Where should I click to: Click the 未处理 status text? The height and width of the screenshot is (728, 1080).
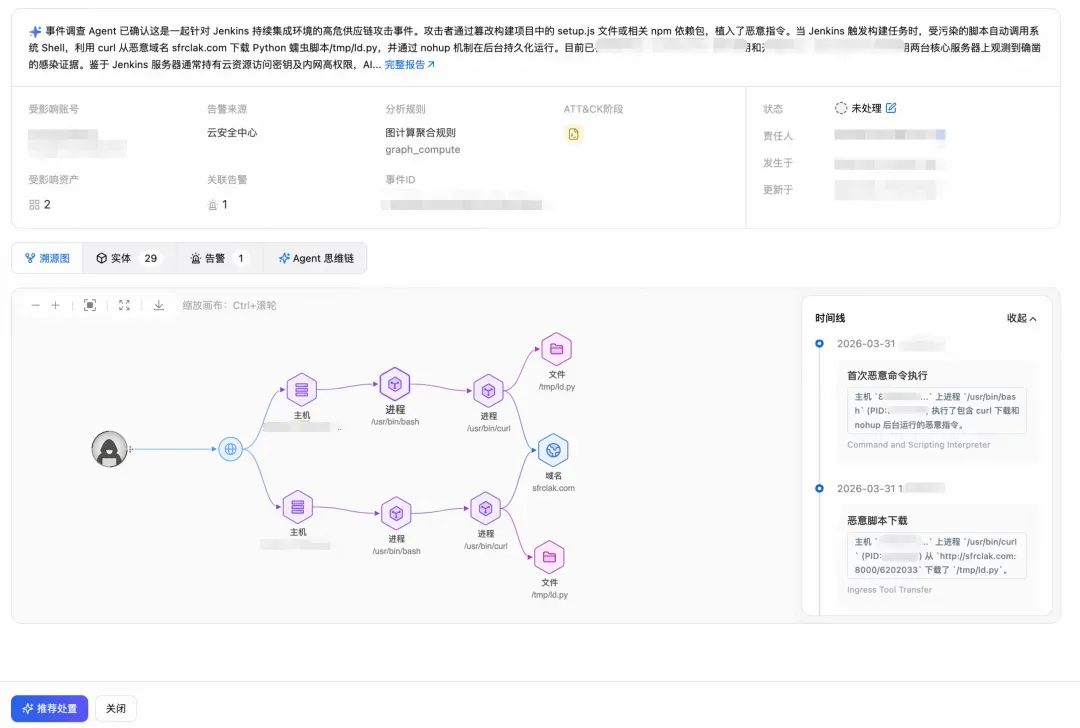click(866, 108)
